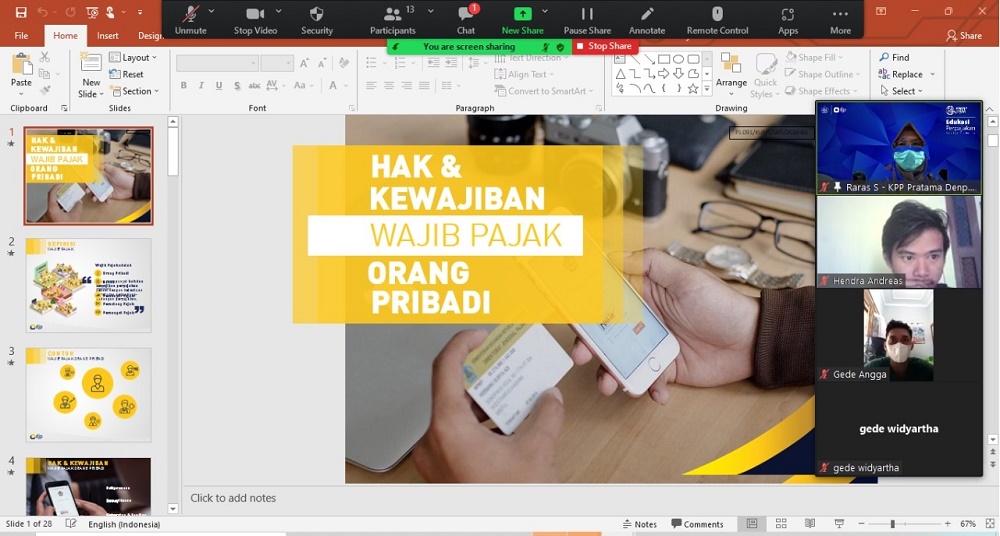Pause the screen share

[587, 20]
